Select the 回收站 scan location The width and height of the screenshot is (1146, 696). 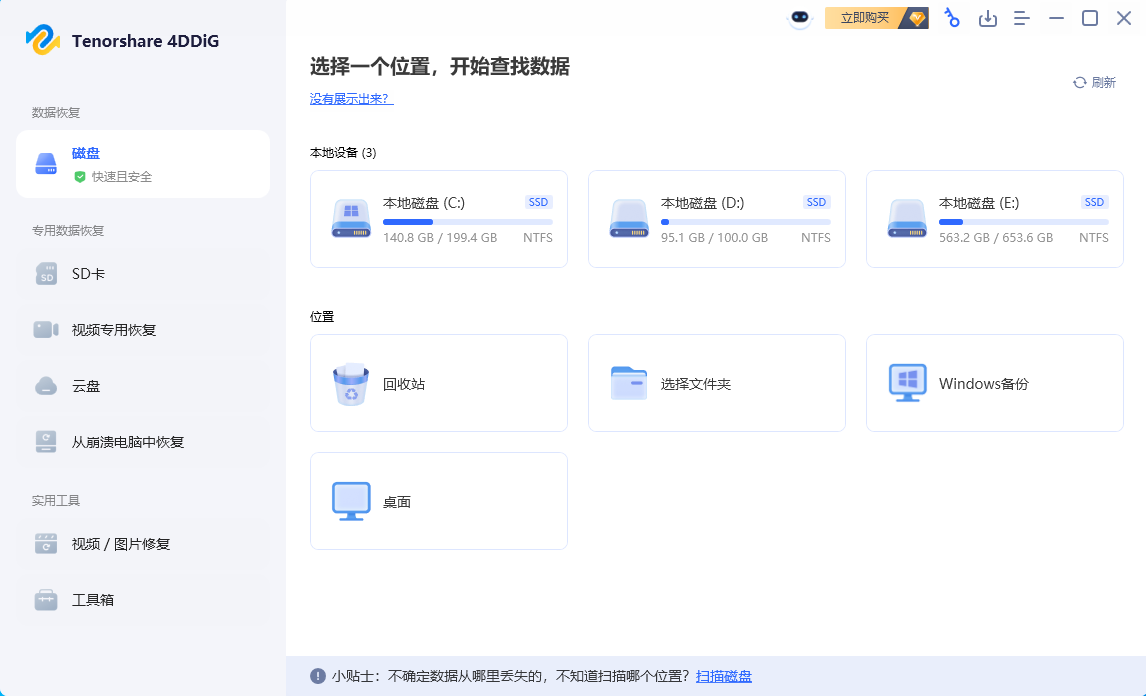tap(438, 382)
